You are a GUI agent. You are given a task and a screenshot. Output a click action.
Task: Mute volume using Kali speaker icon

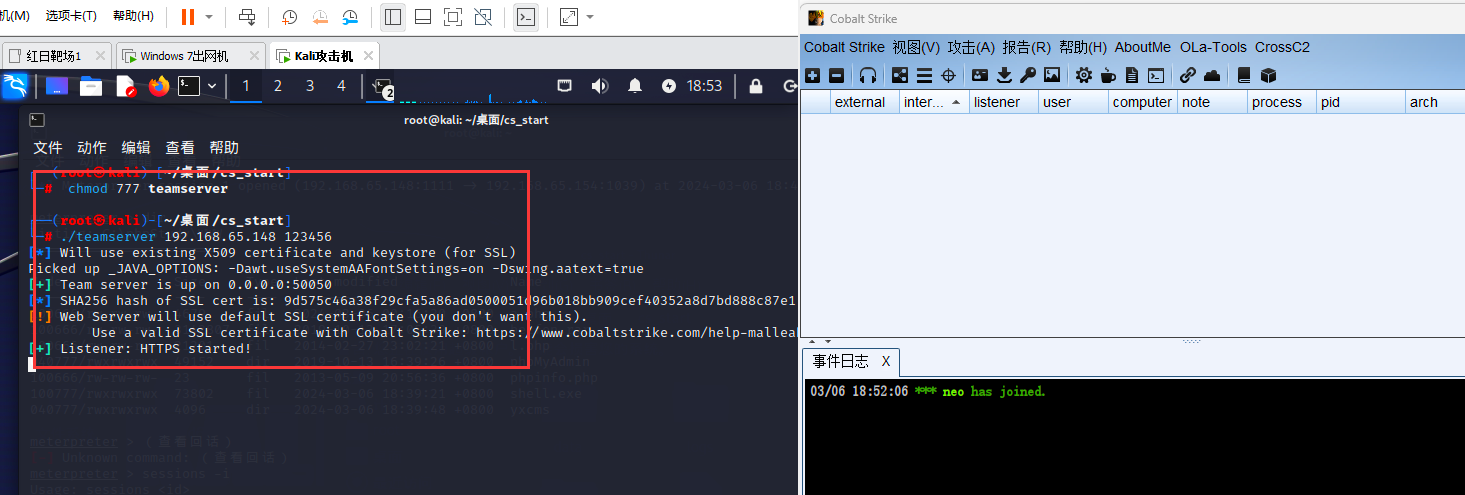(599, 86)
